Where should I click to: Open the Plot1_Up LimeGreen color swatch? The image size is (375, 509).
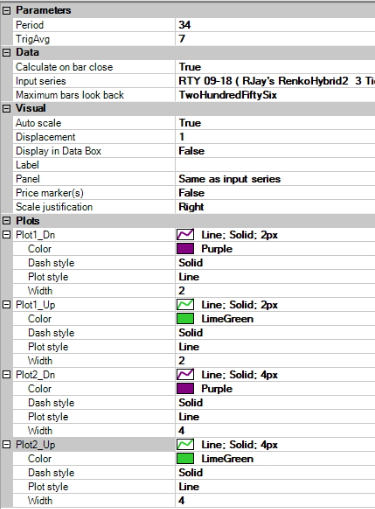tap(185, 319)
